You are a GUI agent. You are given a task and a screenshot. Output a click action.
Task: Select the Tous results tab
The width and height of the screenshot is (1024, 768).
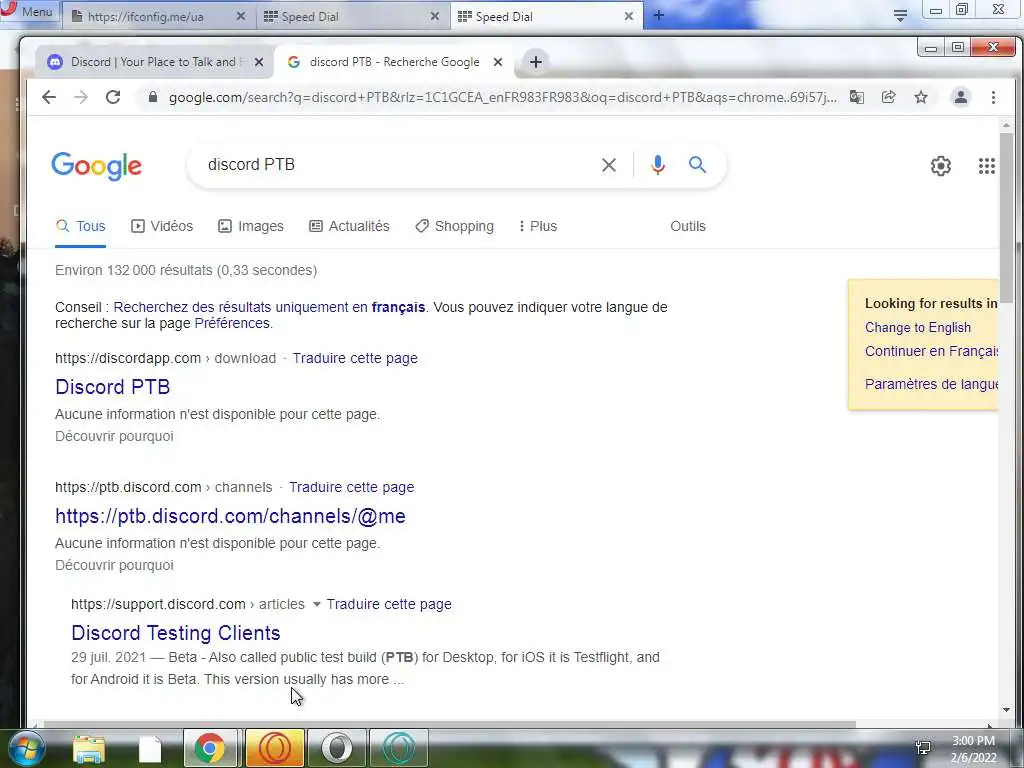[80, 226]
